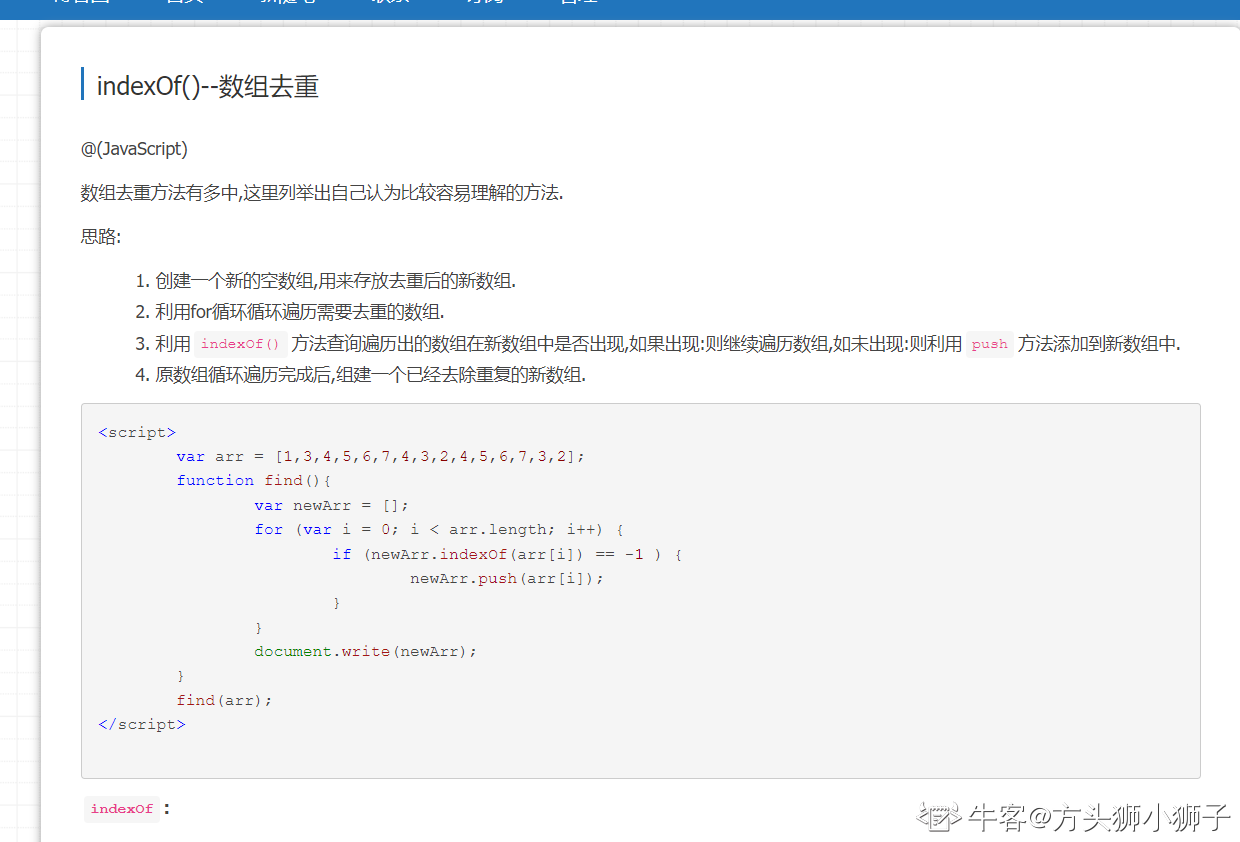Viewport: 1240px width, 842px height.
Task: Click the for-loop line in the code
Action: 439,529
